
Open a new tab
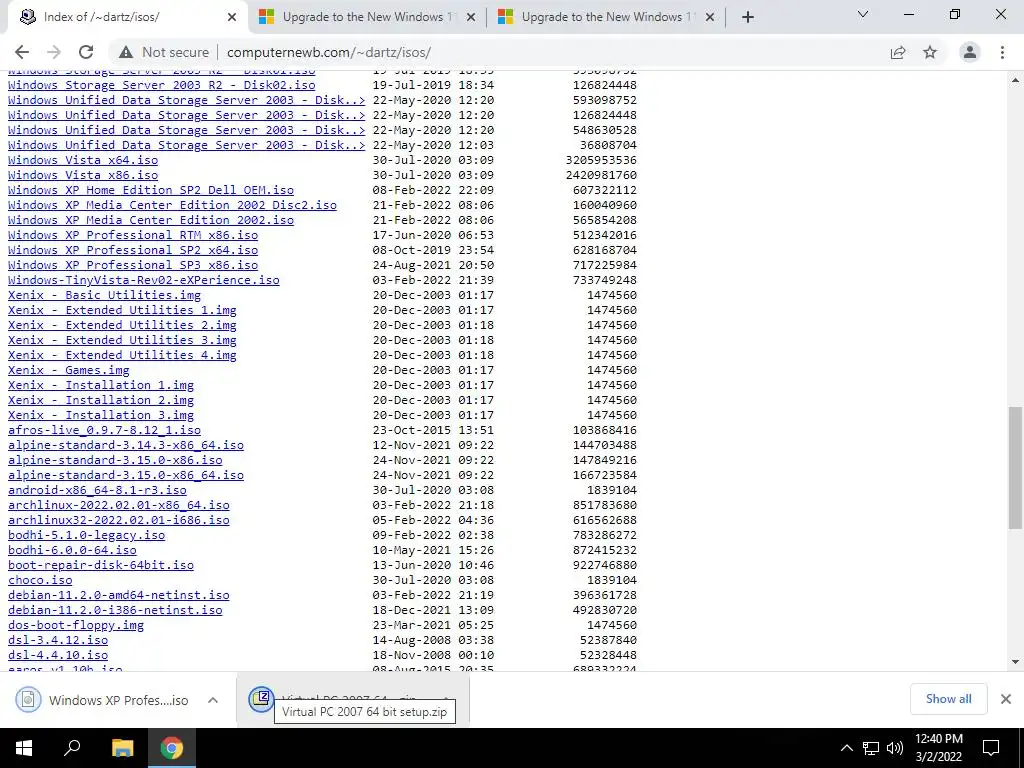pos(748,17)
